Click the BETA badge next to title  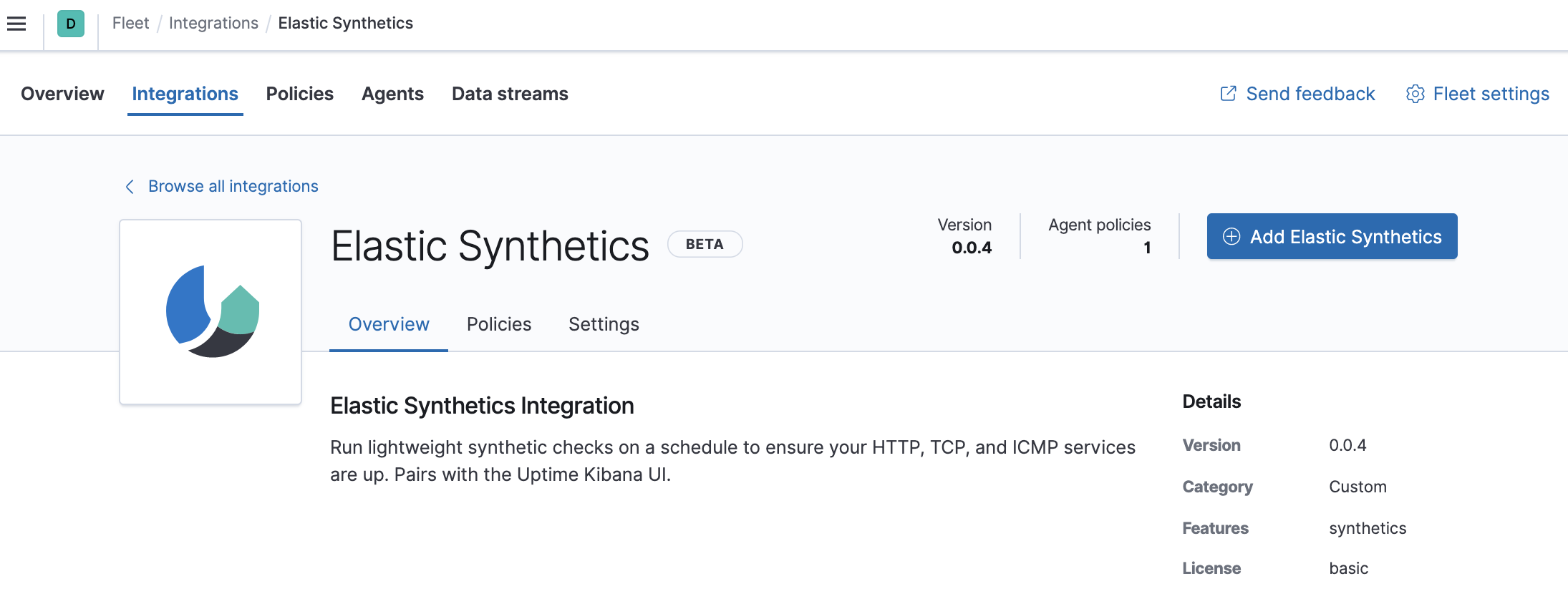(x=705, y=244)
